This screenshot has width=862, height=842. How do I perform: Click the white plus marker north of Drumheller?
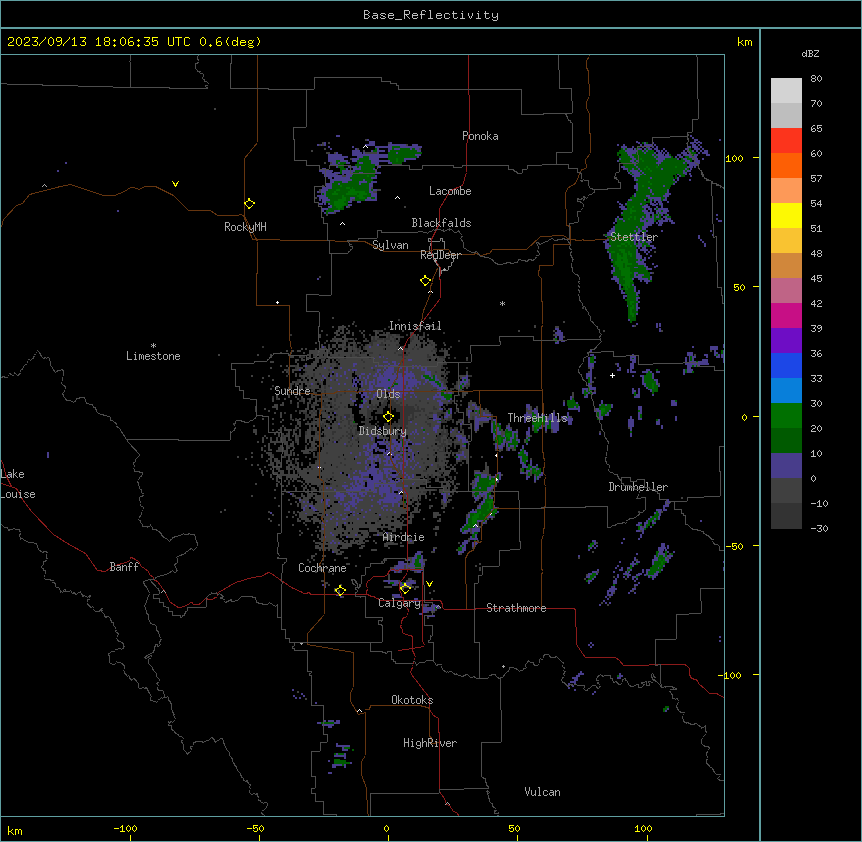(x=612, y=375)
